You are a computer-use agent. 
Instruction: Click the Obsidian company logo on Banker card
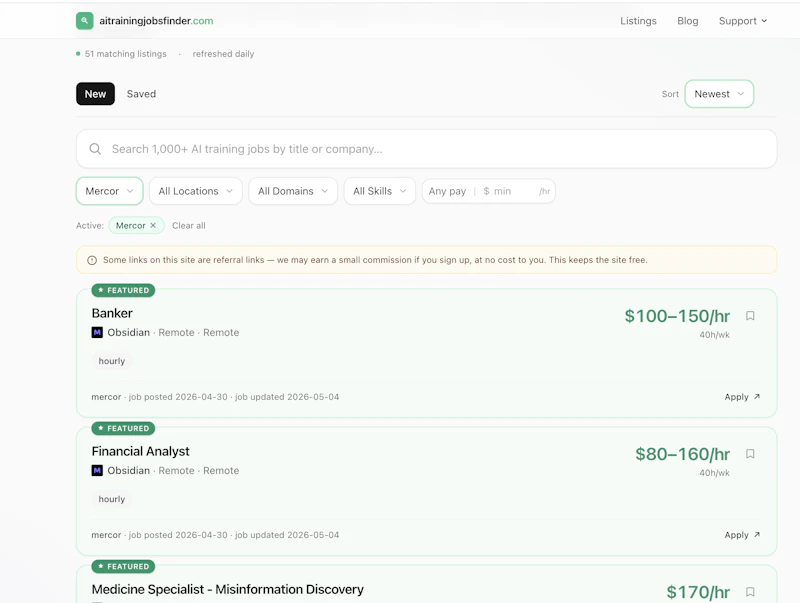coord(97,333)
